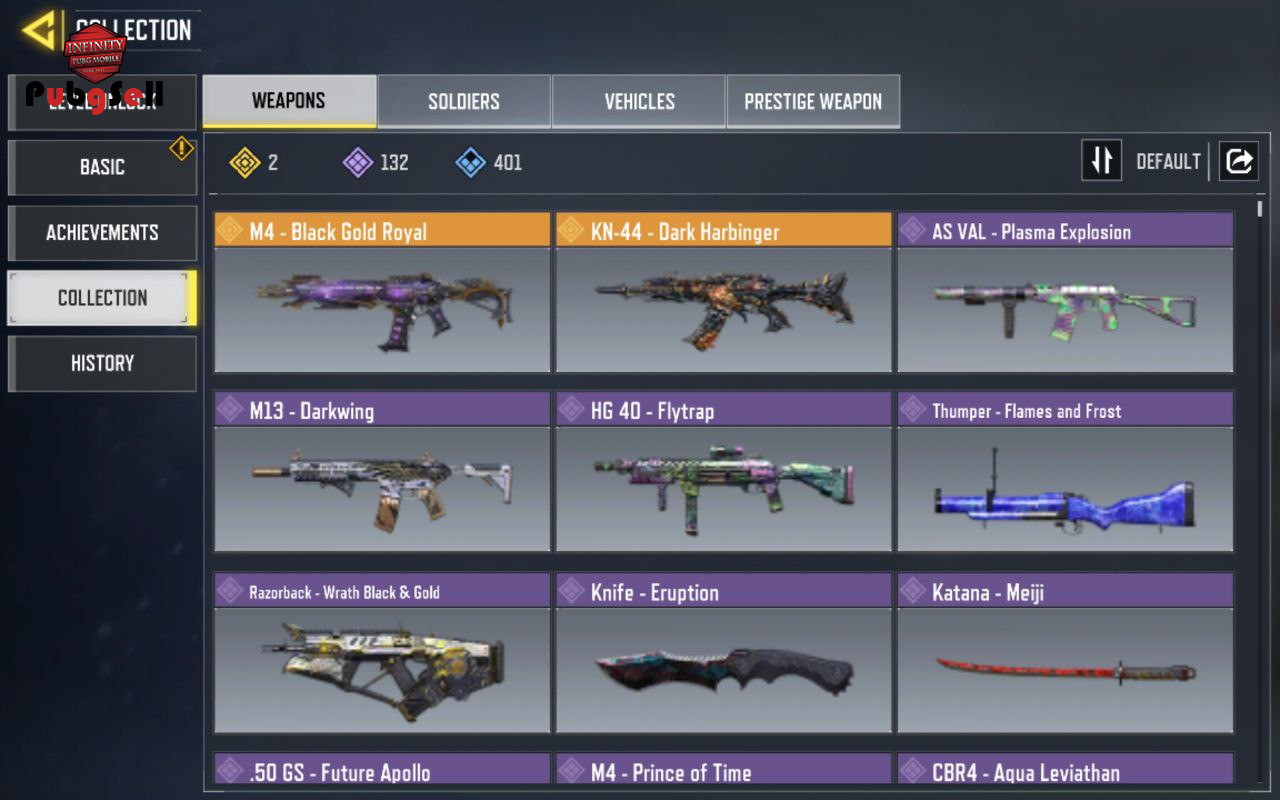Select the HG 40 Flytrap weapon card

click(724, 472)
